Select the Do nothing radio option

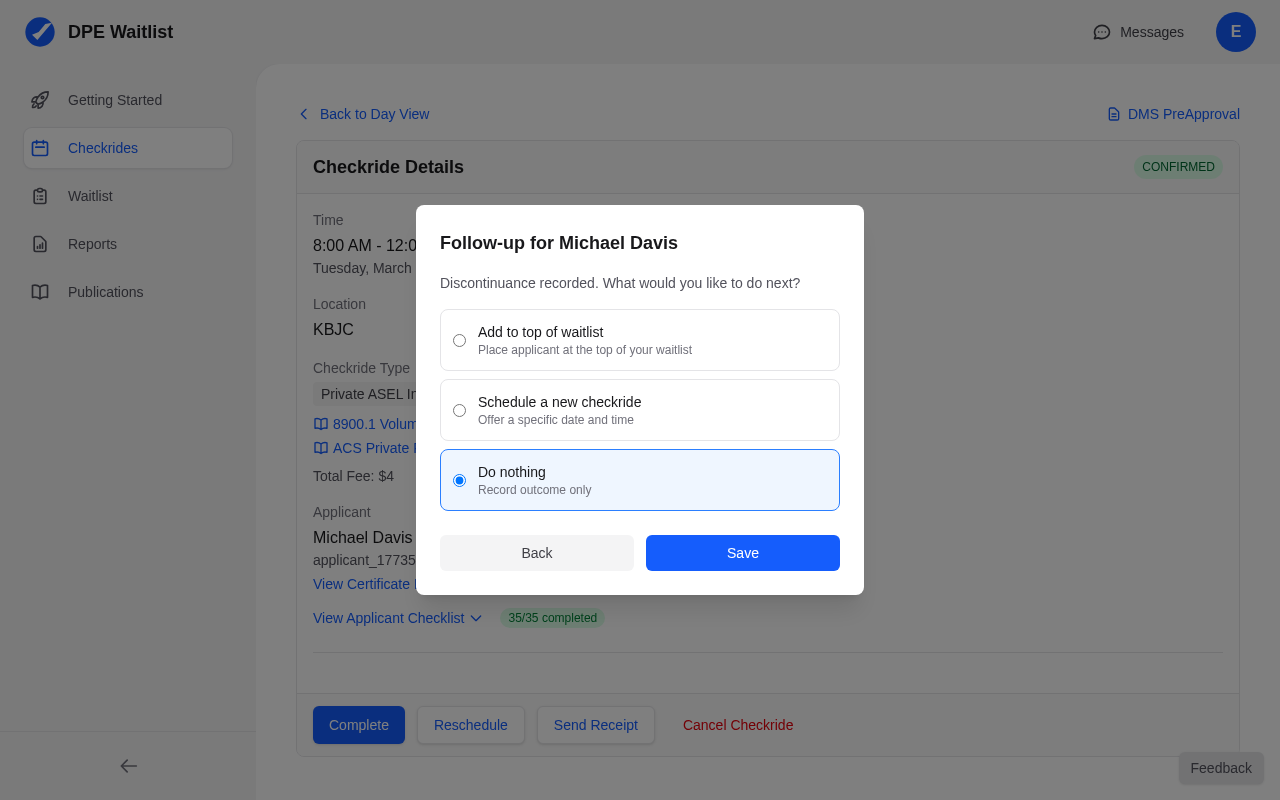[x=460, y=480]
